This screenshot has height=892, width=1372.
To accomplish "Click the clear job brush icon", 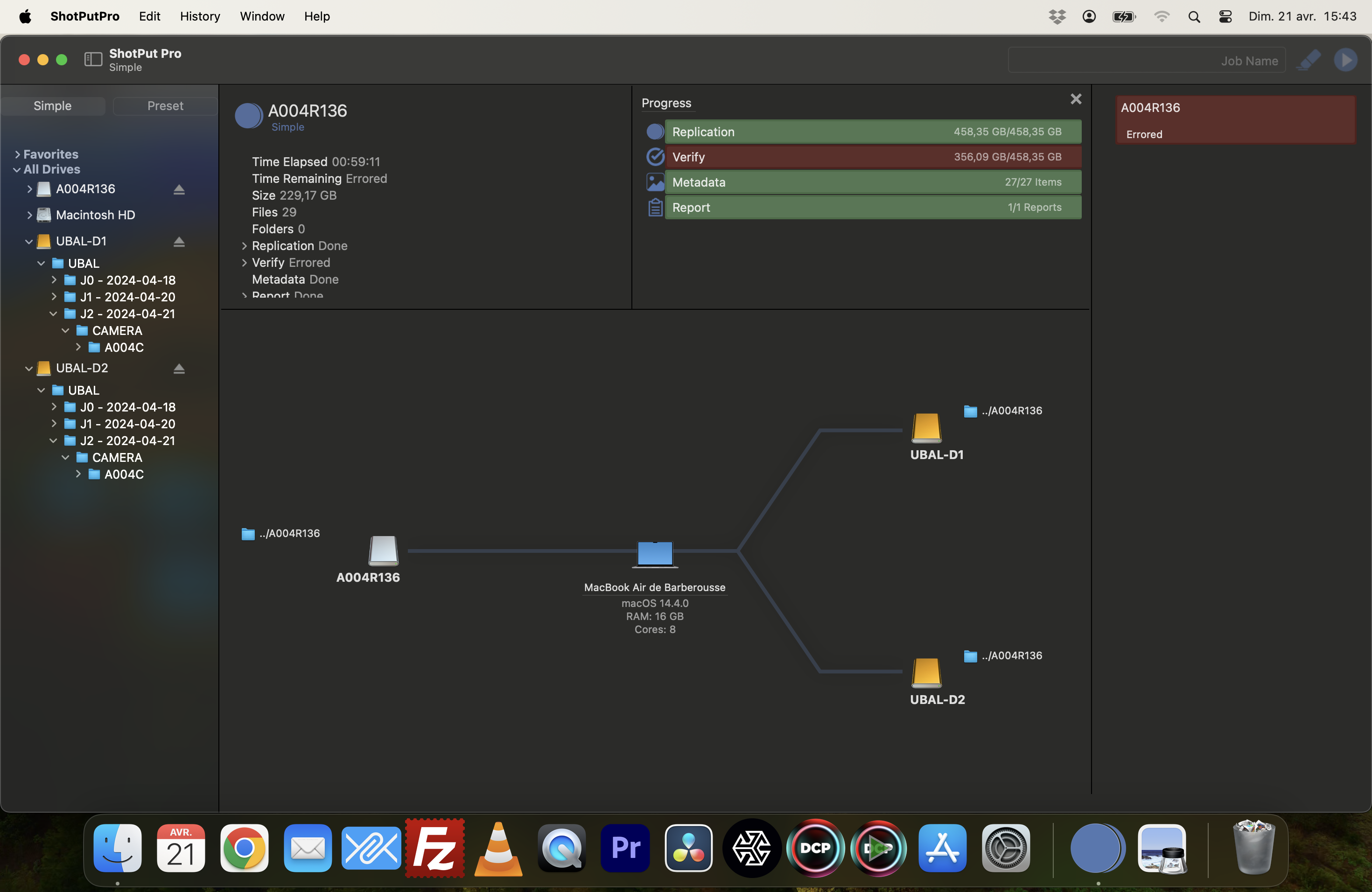I will click(1309, 60).
